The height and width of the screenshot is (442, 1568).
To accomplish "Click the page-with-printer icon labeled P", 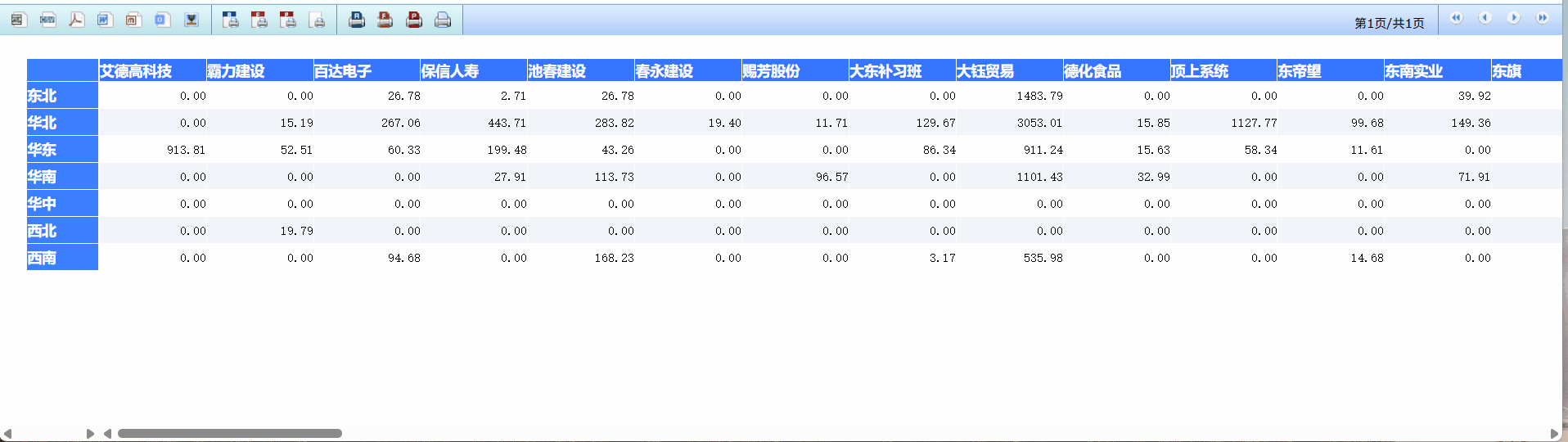I will point(288,20).
